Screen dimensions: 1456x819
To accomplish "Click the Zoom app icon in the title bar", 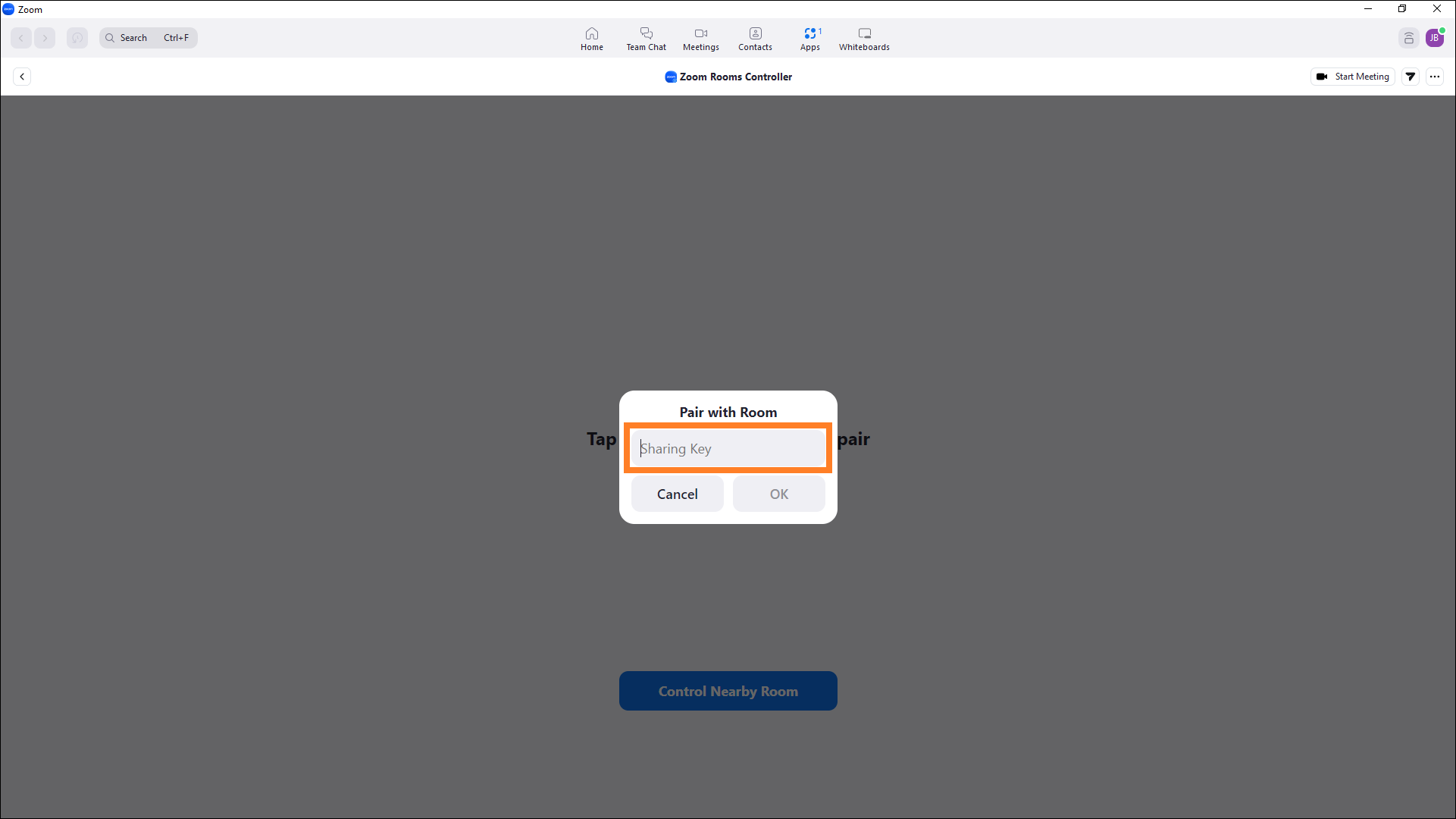I will [8, 9].
